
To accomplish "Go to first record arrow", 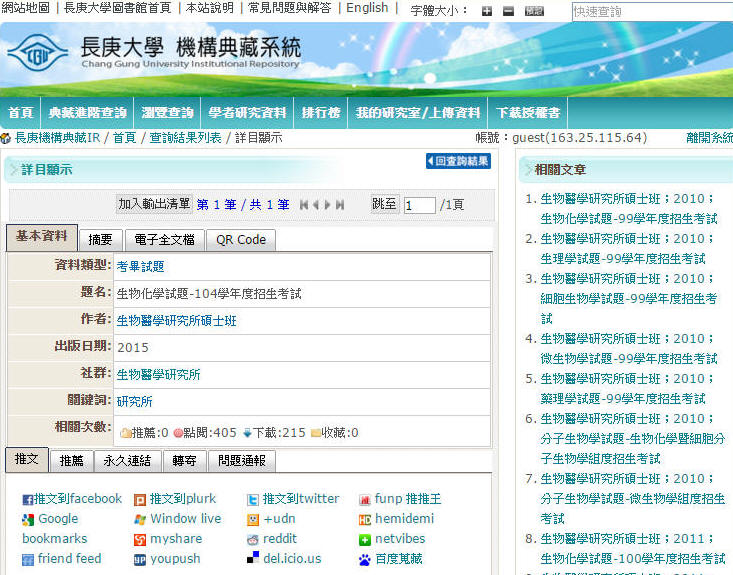I will point(304,205).
